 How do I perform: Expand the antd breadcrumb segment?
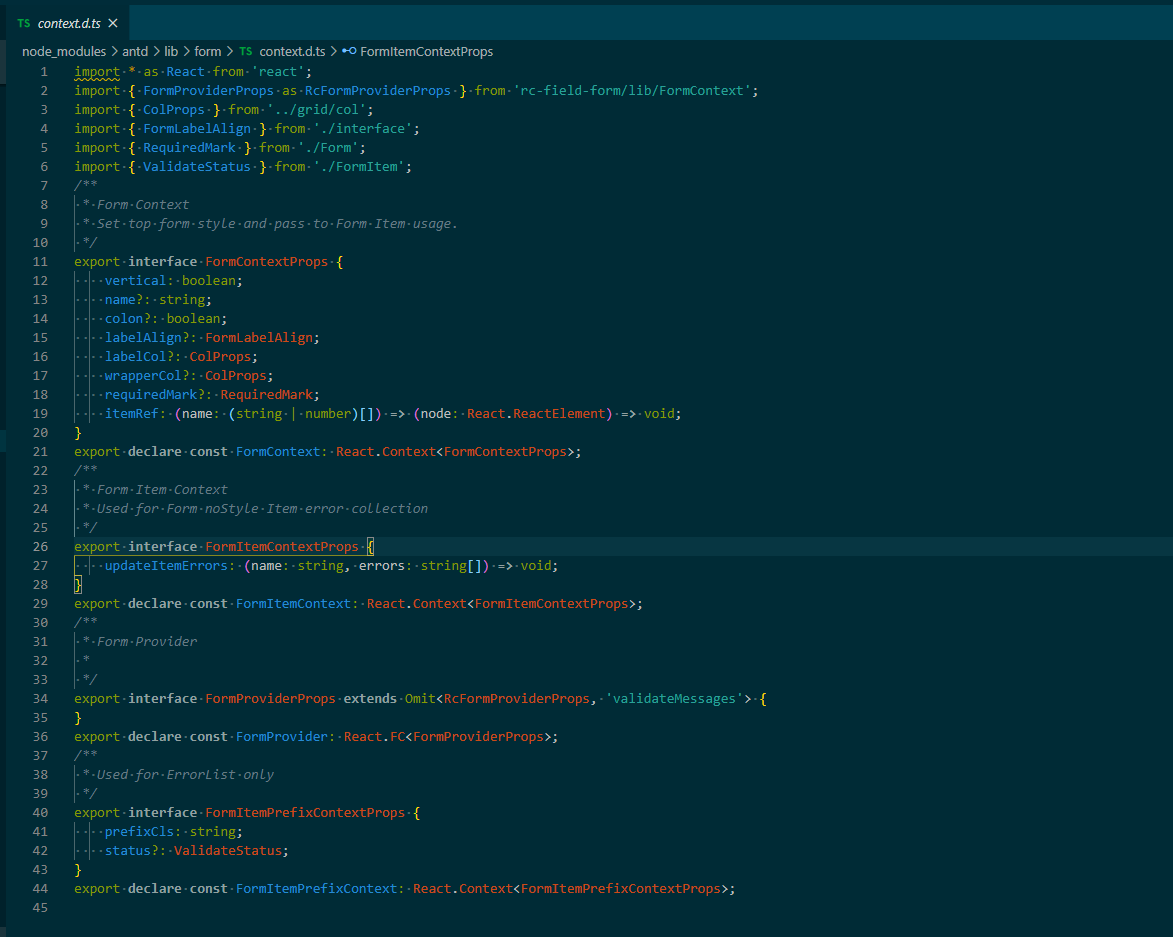(135, 51)
